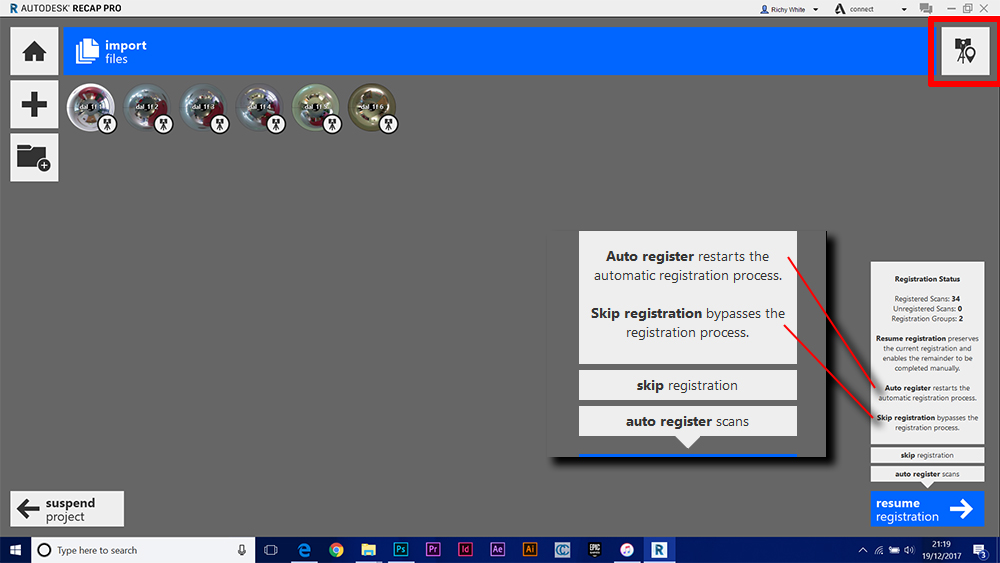Click the taskbar microphone icon

(242, 550)
